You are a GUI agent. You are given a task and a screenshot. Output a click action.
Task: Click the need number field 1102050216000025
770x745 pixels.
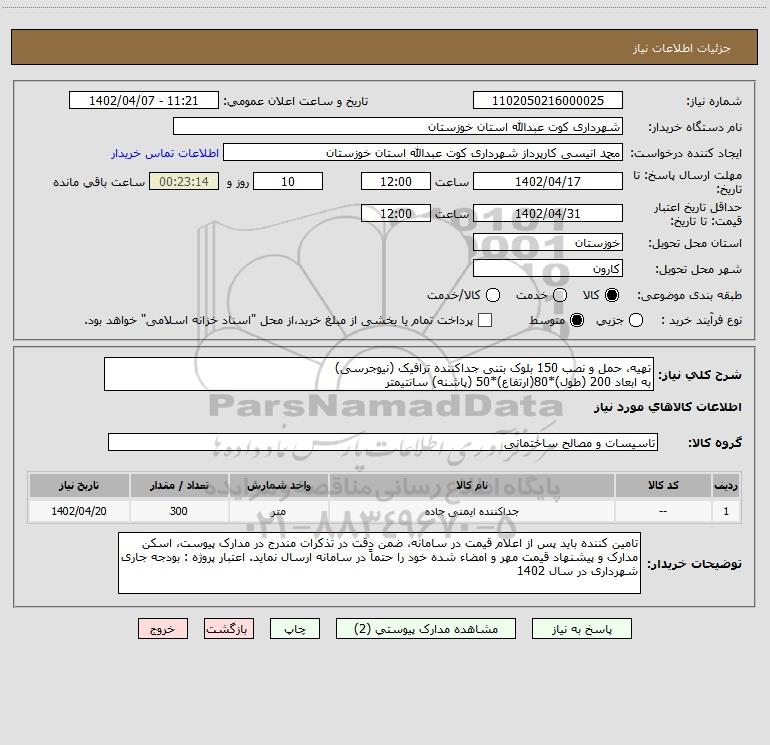point(548,101)
